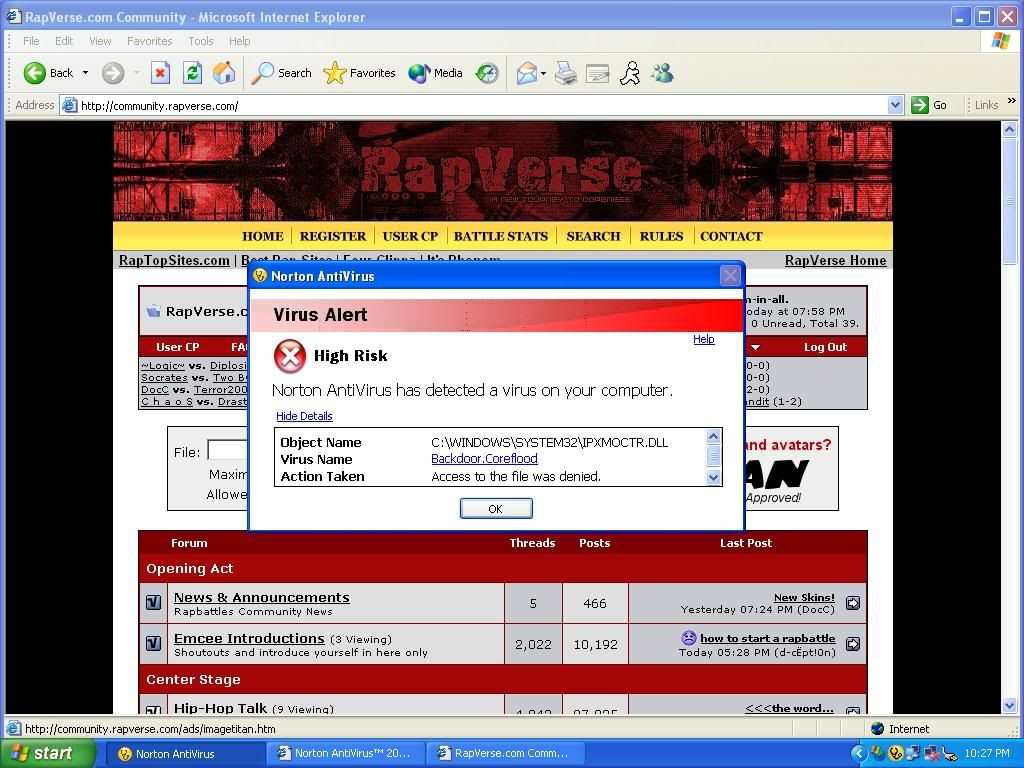1024x768 pixels.
Task: Click the forum status icon beside Emcee Introductions
Action: point(153,643)
